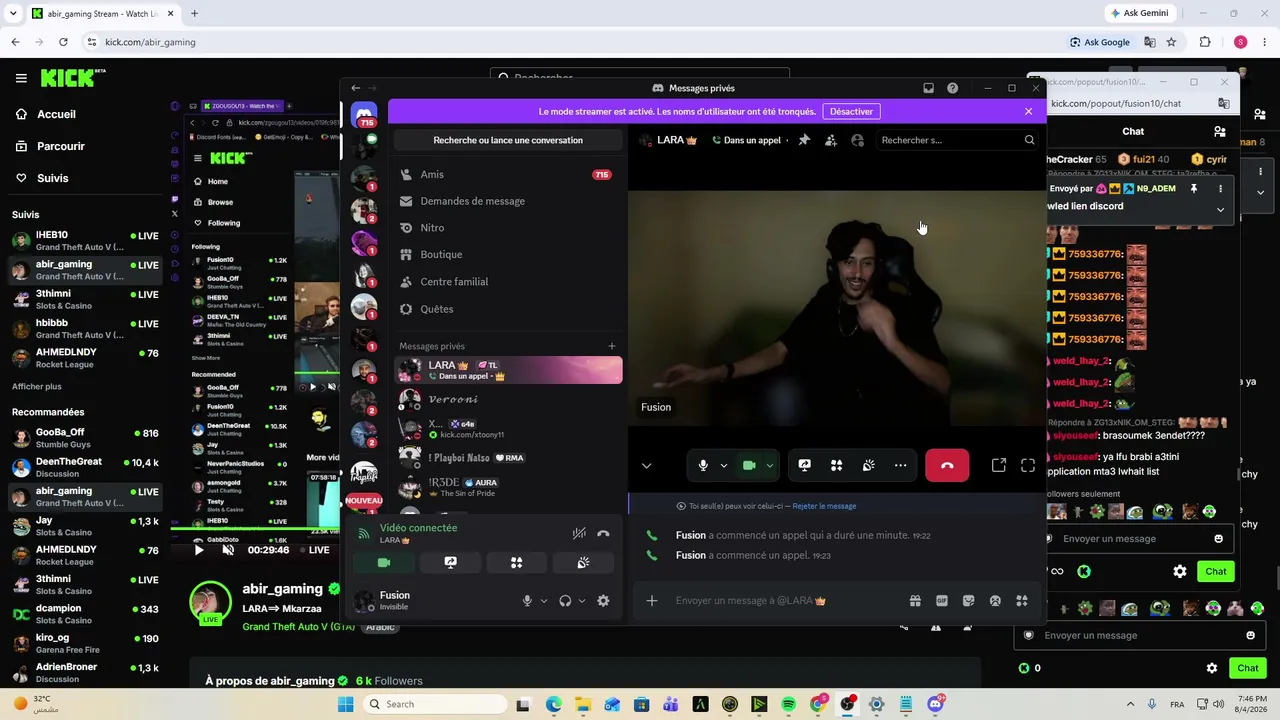Screen dimensions: 1280x720
Task: Open GIF picker in Discord message box
Action: 942,601
